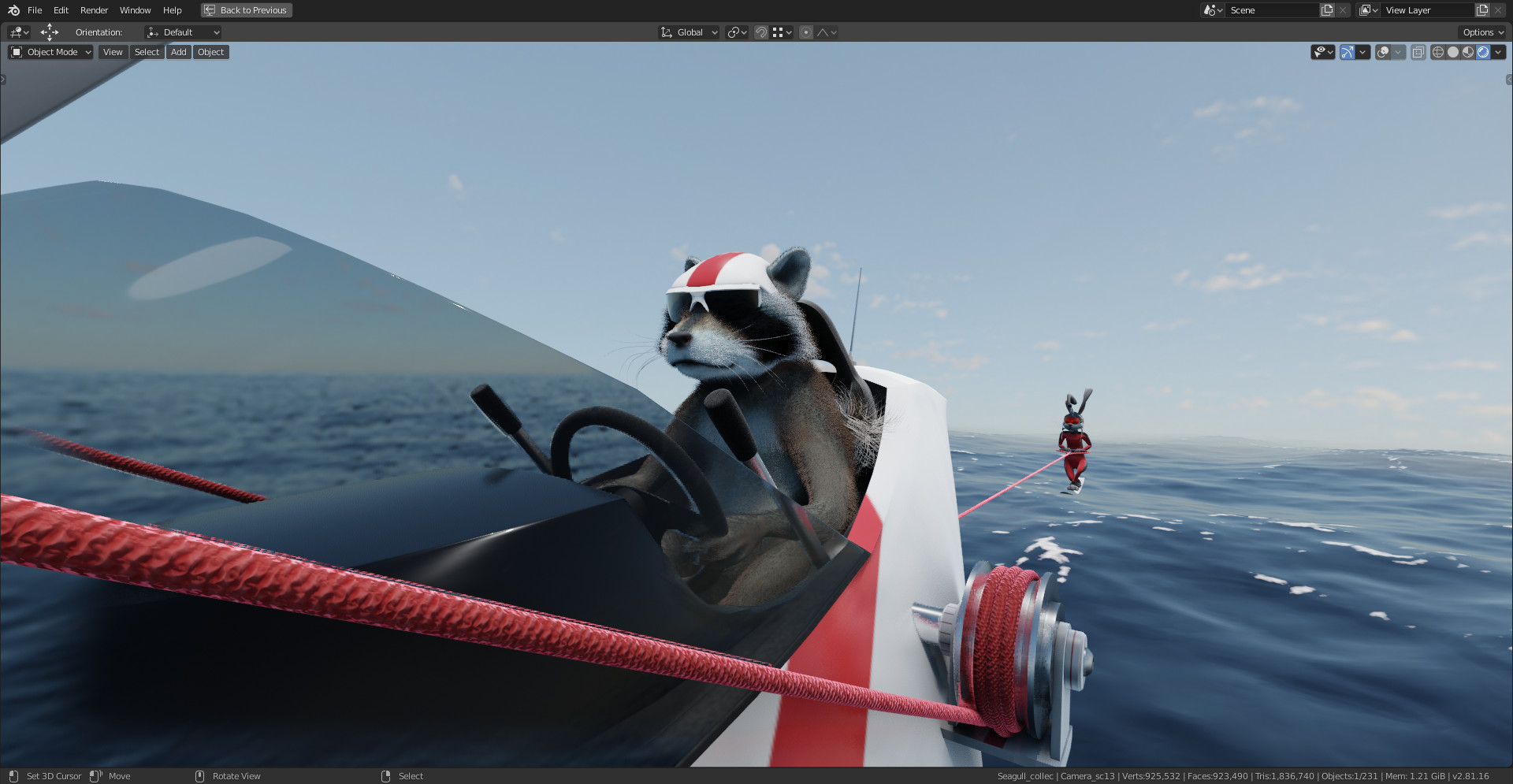Click the new scene copy icon
This screenshot has width=1513, height=784.
1327,10
